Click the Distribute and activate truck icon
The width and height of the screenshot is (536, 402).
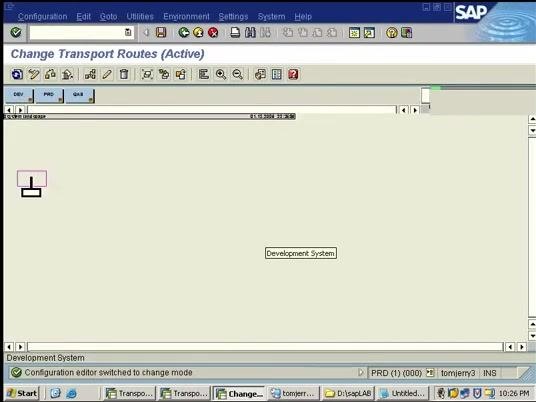67,74
